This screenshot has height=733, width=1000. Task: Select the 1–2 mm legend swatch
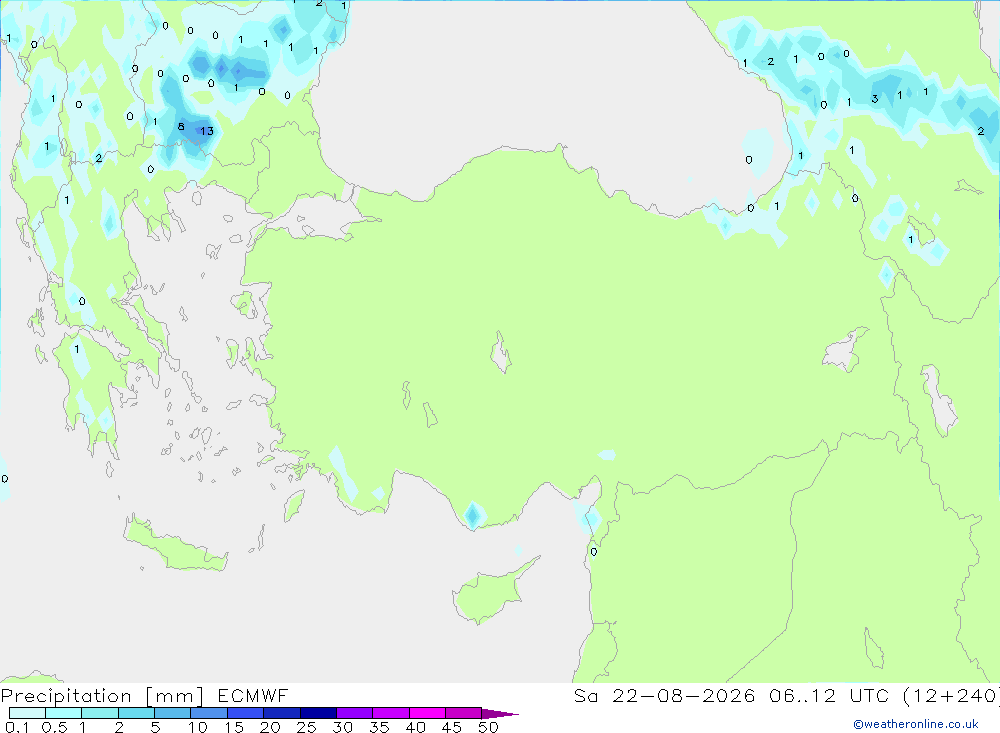coord(100,713)
